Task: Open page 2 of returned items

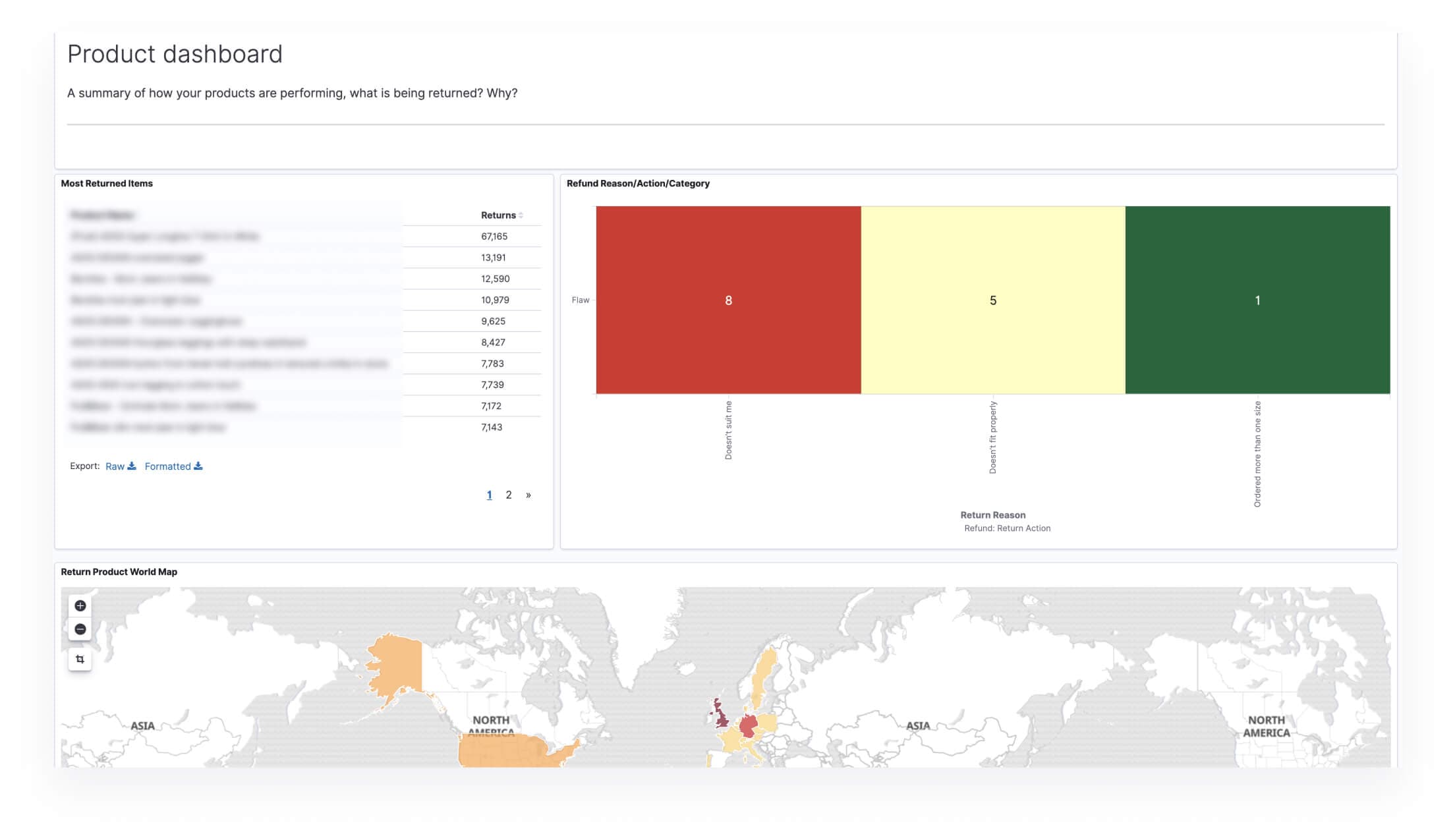Action: coord(509,495)
